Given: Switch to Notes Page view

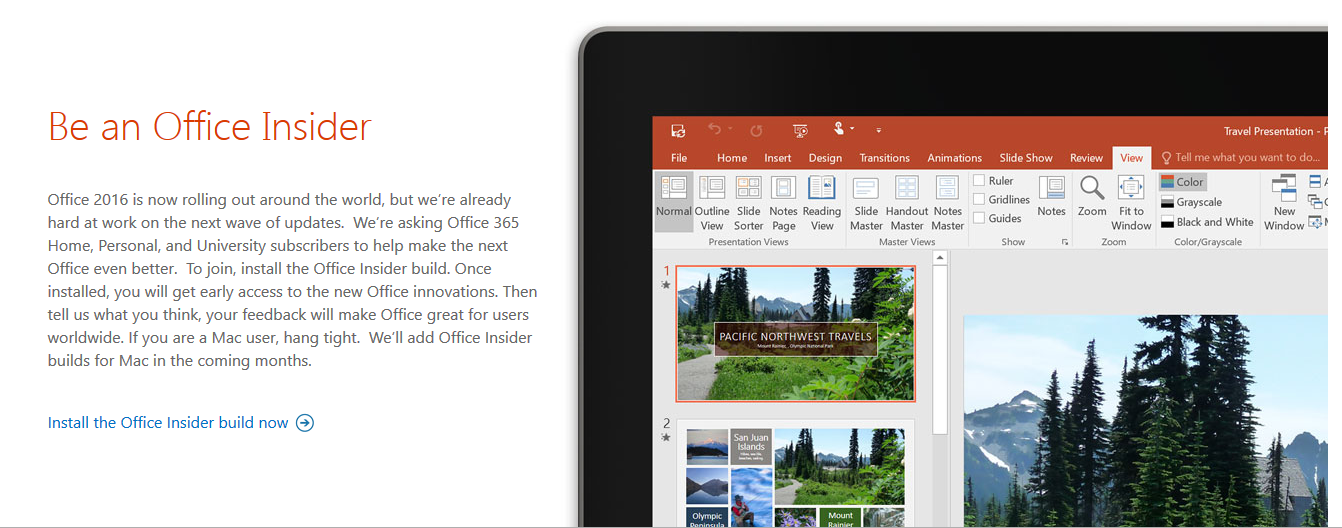Looking at the screenshot, I should (783, 203).
